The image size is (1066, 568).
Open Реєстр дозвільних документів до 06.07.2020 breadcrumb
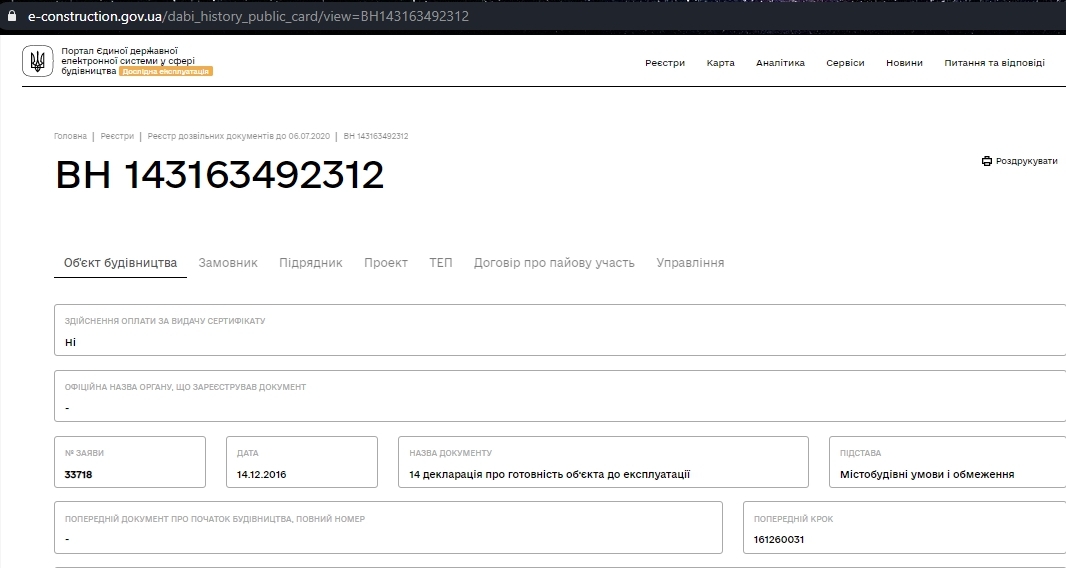click(239, 136)
